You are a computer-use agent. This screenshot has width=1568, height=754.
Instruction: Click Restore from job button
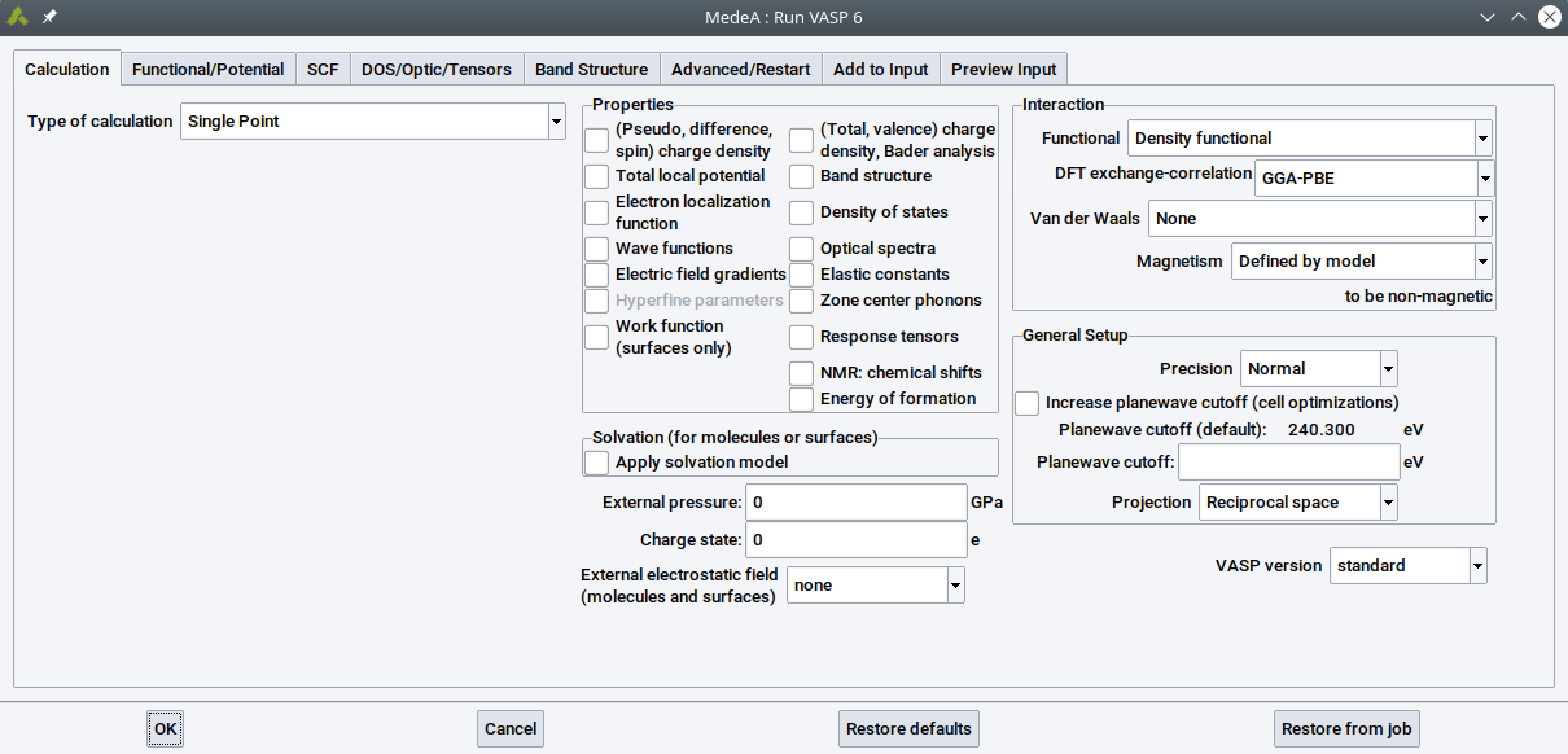click(1346, 729)
